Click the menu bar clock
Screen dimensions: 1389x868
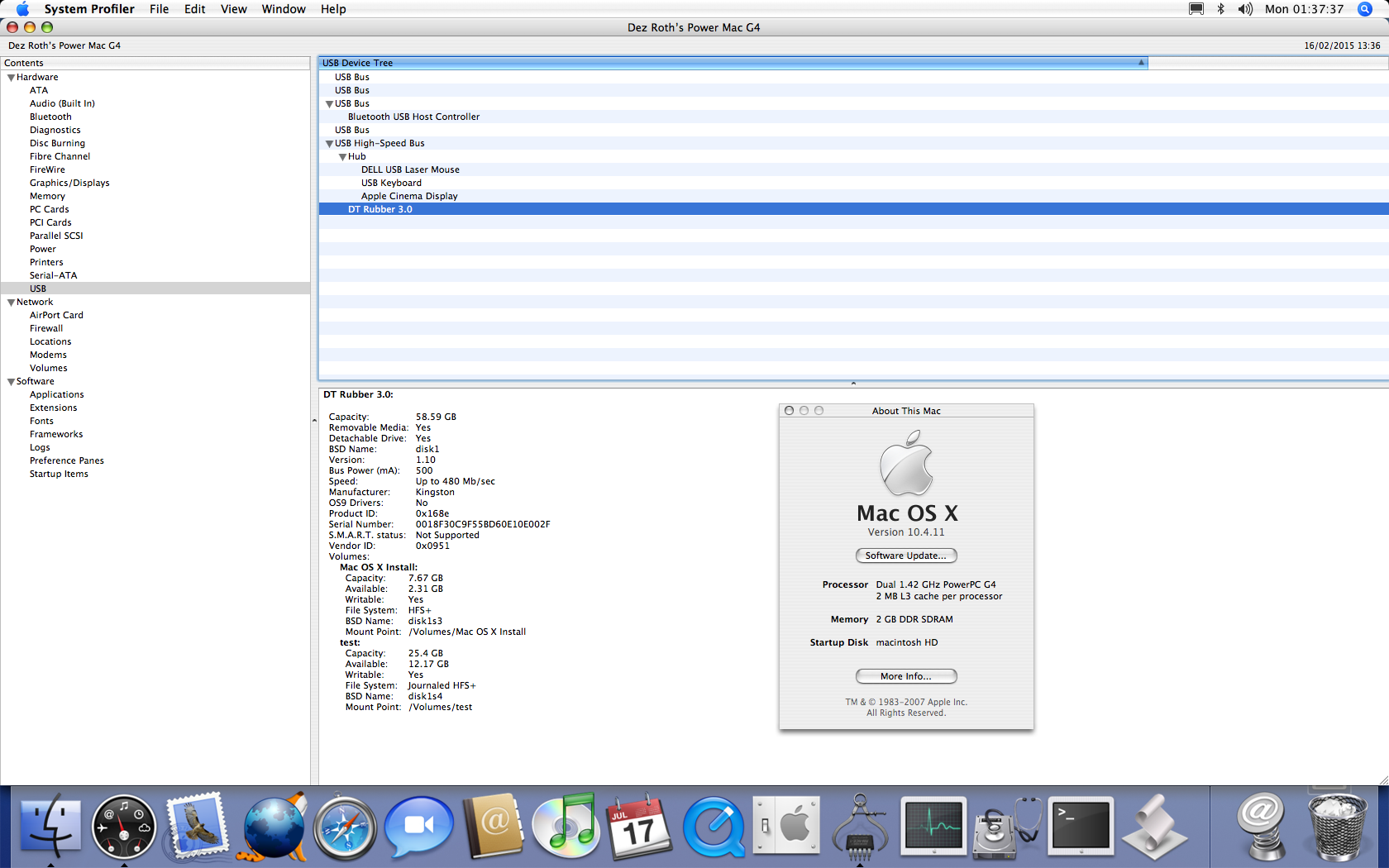click(x=1305, y=9)
